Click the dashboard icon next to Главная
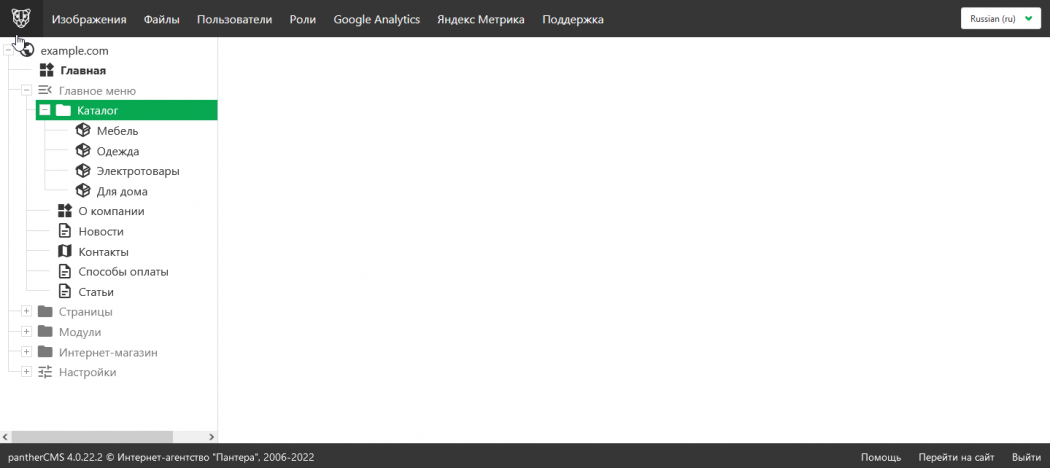The width and height of the screenshot is (1050, 468). tap(46, 70)
